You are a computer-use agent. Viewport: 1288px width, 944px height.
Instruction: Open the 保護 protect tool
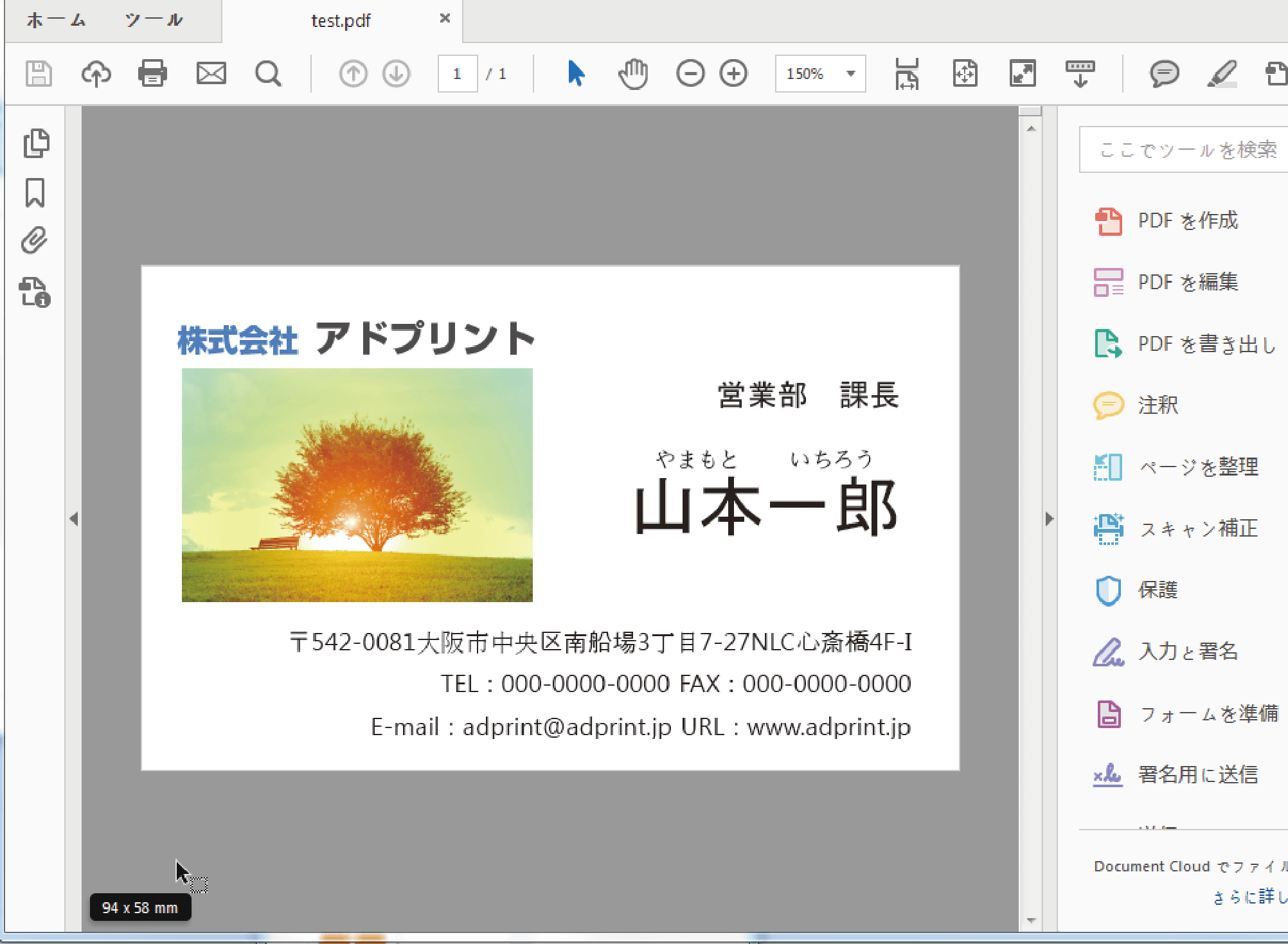pyautogui.click(x=1136, y=590)
